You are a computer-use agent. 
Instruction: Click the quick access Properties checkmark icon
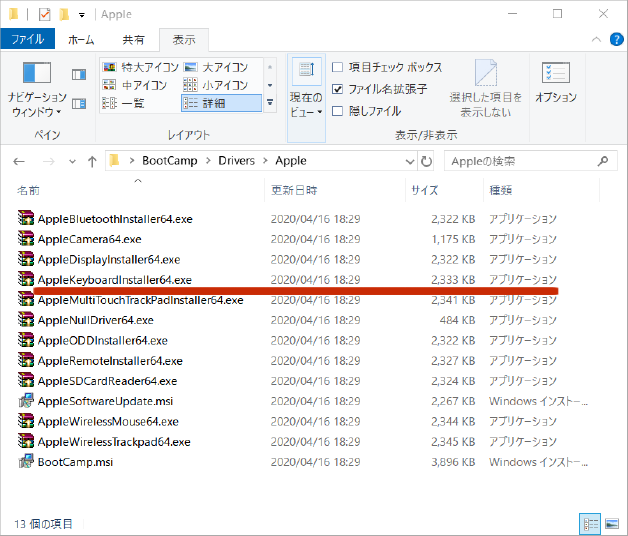pos(44,15)
